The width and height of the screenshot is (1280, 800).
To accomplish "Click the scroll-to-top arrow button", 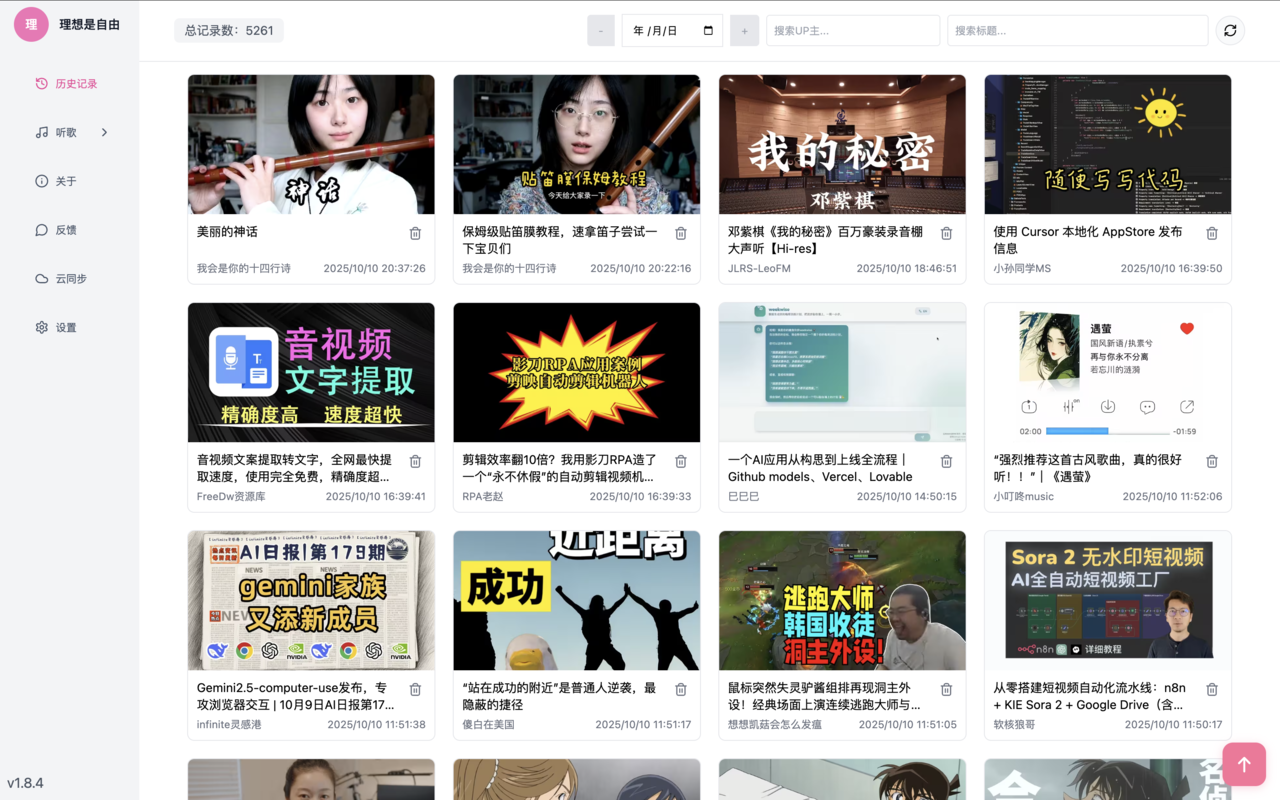I will point(1244,764).
